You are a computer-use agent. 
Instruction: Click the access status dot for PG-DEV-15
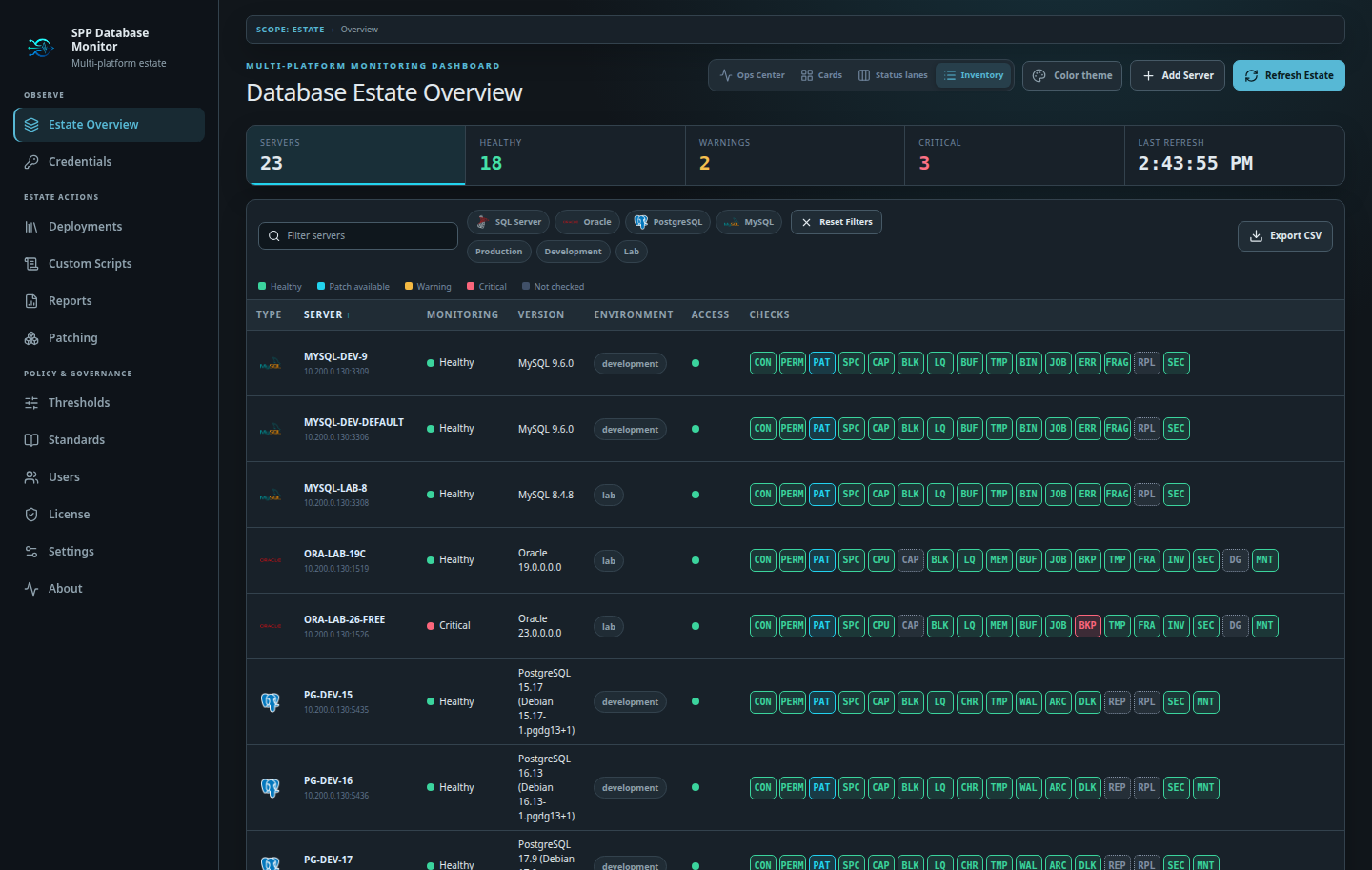pos(696,702)
